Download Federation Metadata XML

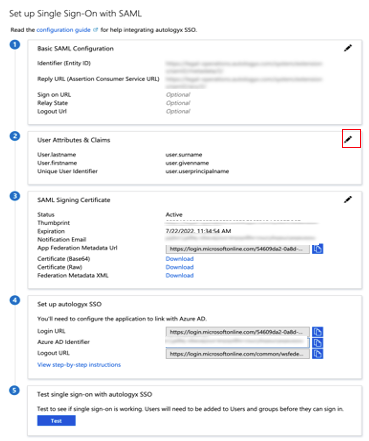[x=180, y=275]
